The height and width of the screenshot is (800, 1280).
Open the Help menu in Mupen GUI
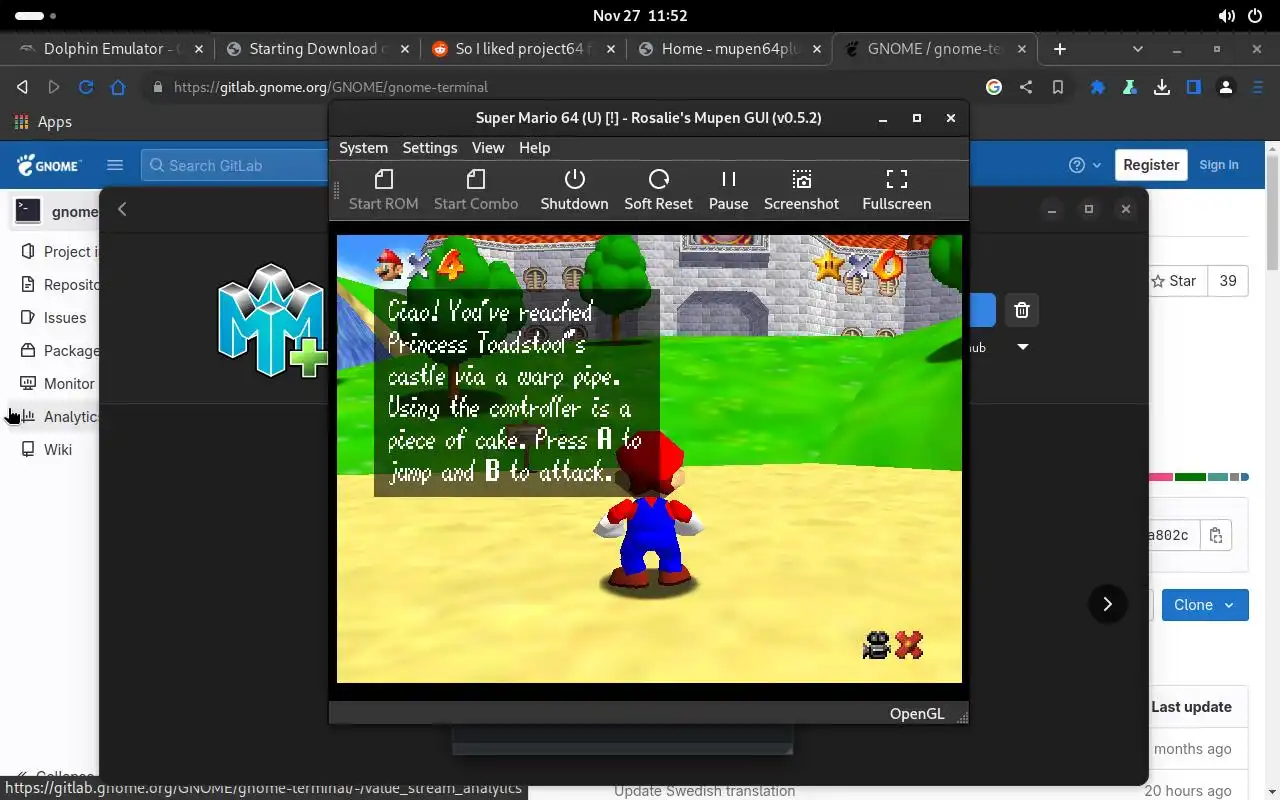534,147
